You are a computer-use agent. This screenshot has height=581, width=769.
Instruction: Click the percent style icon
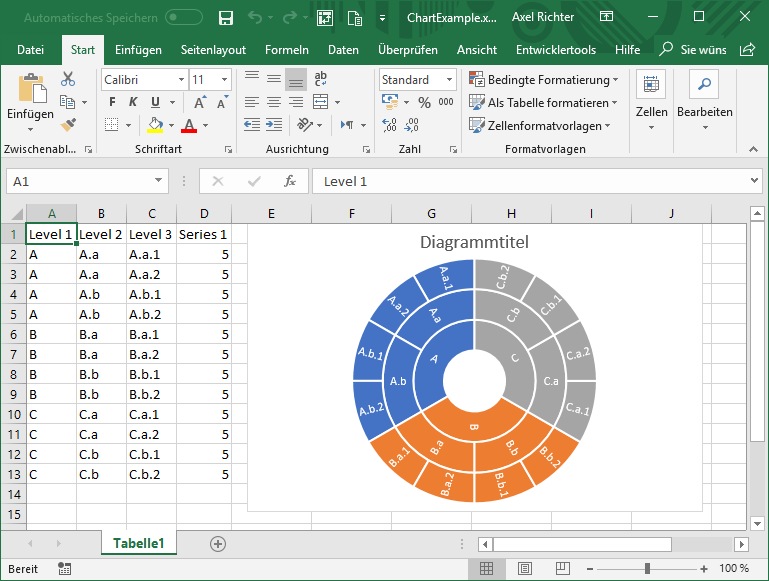424,102
